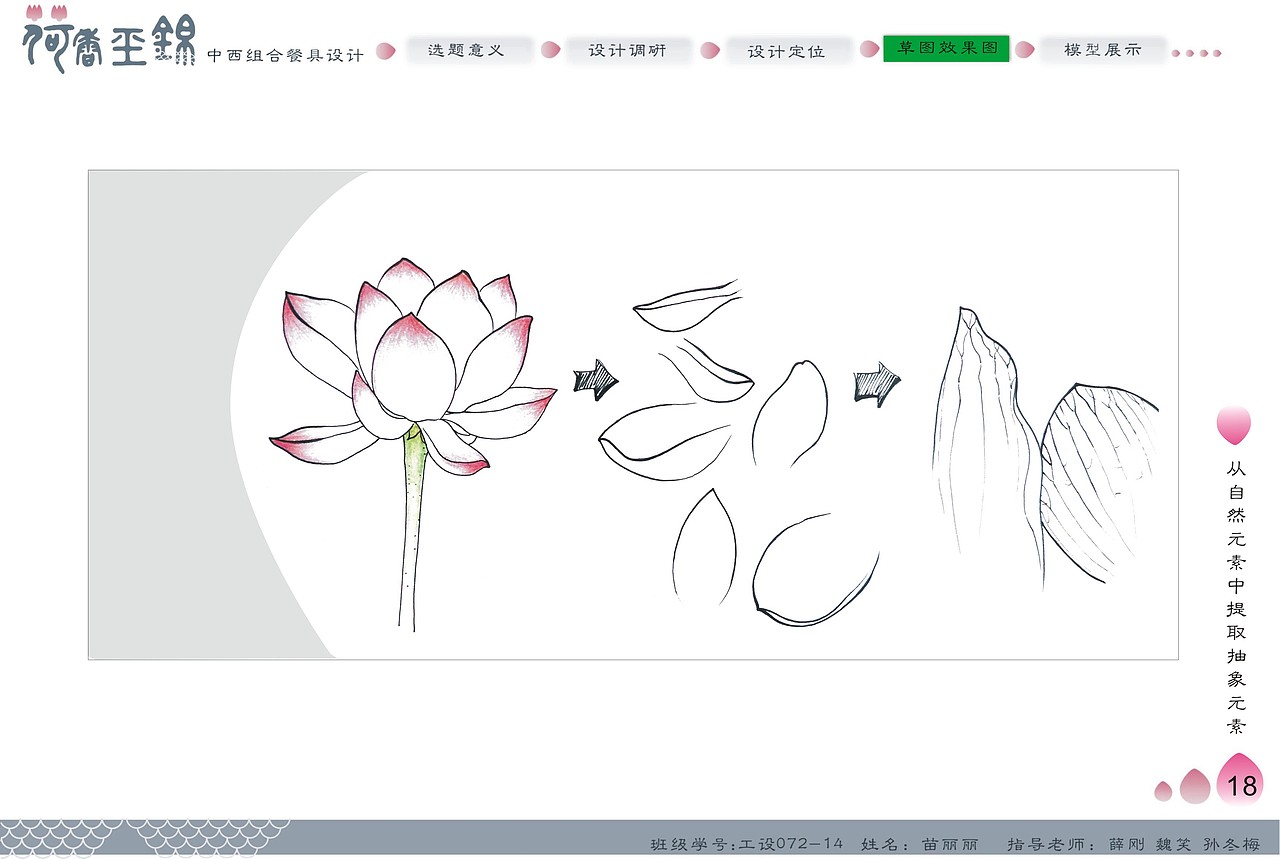Click the hatched arrow next to the lotus flower
Viewport: 1280px width, 859px height.
click(596, 379)
